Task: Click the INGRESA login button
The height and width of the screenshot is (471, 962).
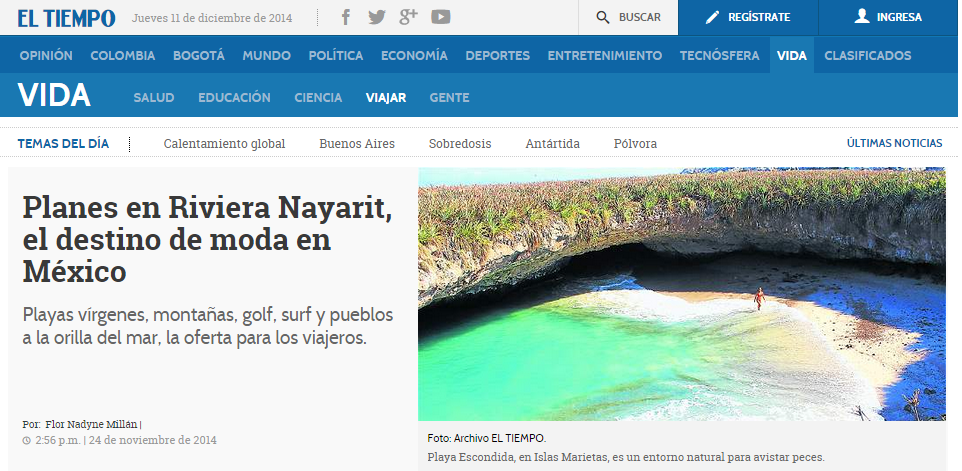Action: point(888,18)
